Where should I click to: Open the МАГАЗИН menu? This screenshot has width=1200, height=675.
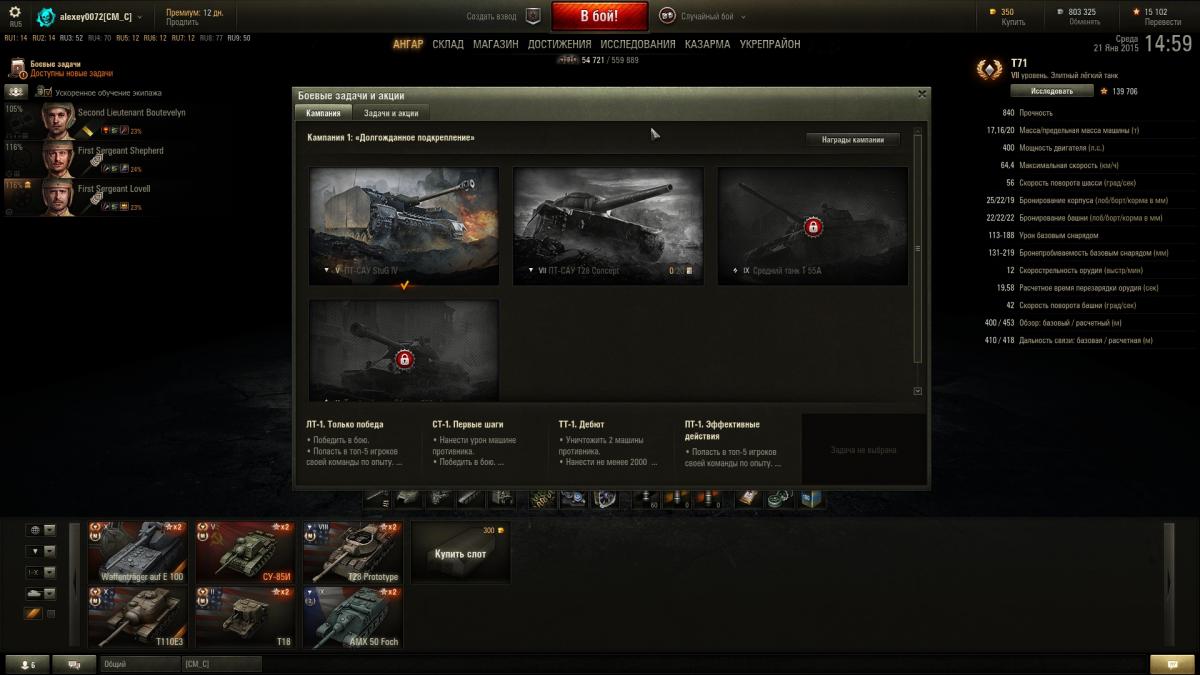point(496,44)
